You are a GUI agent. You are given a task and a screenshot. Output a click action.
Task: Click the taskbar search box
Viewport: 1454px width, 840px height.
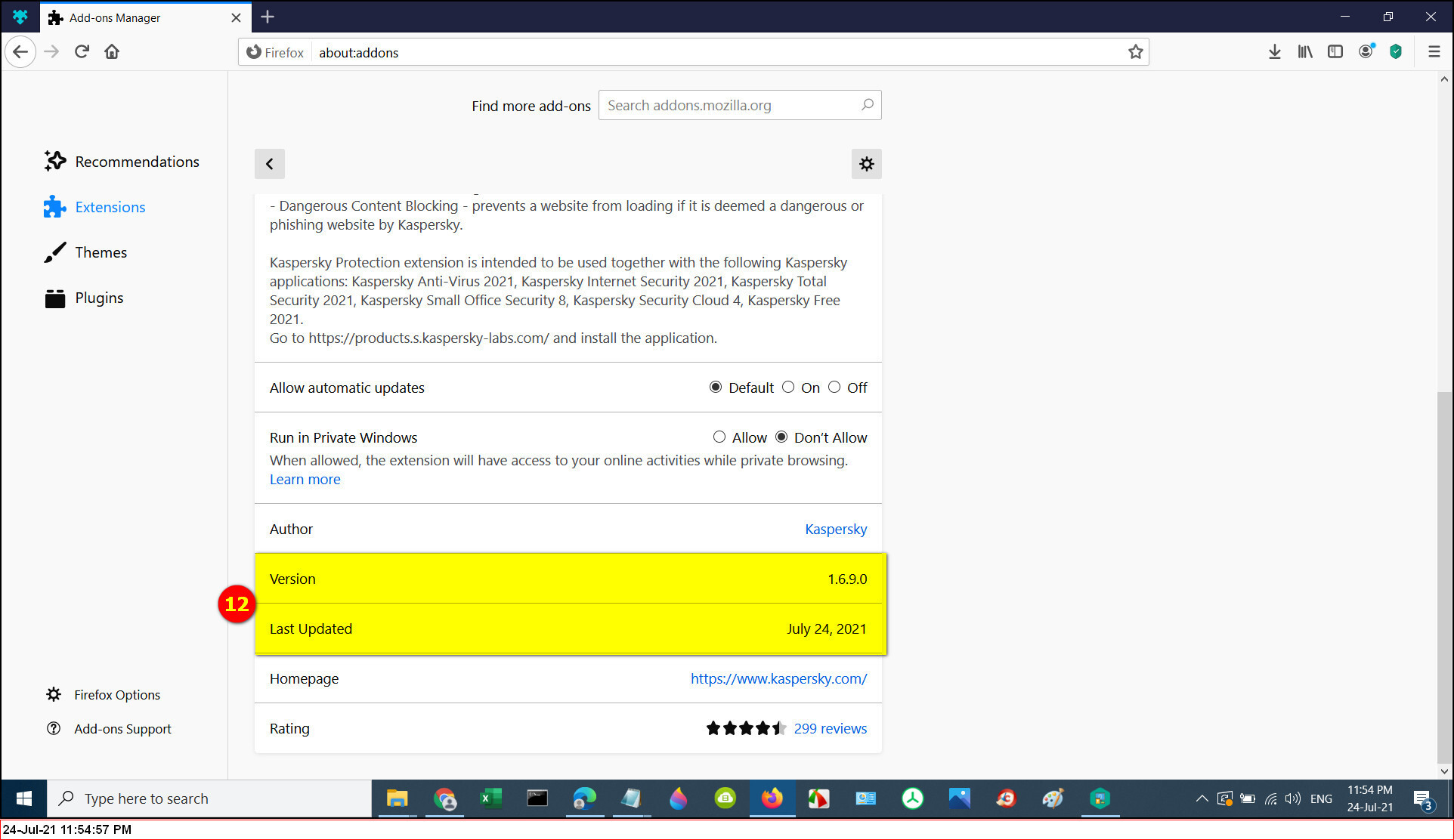click(x=209, y=798)
